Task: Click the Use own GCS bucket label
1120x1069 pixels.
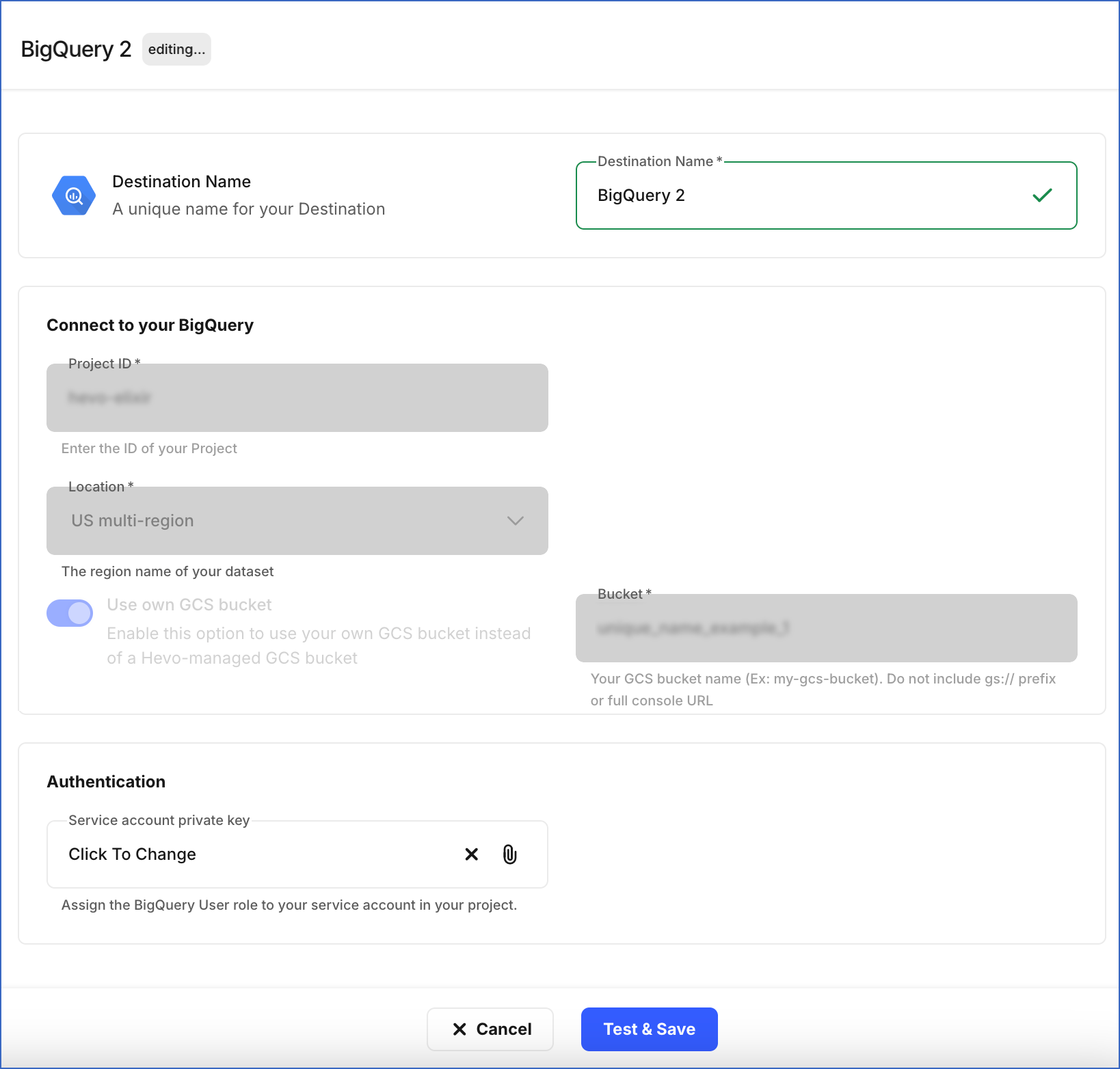Action: tap(189, 605)
